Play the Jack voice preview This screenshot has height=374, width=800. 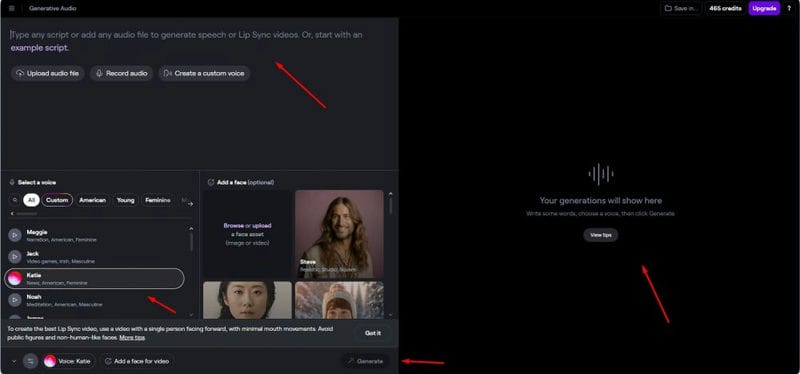15,257
